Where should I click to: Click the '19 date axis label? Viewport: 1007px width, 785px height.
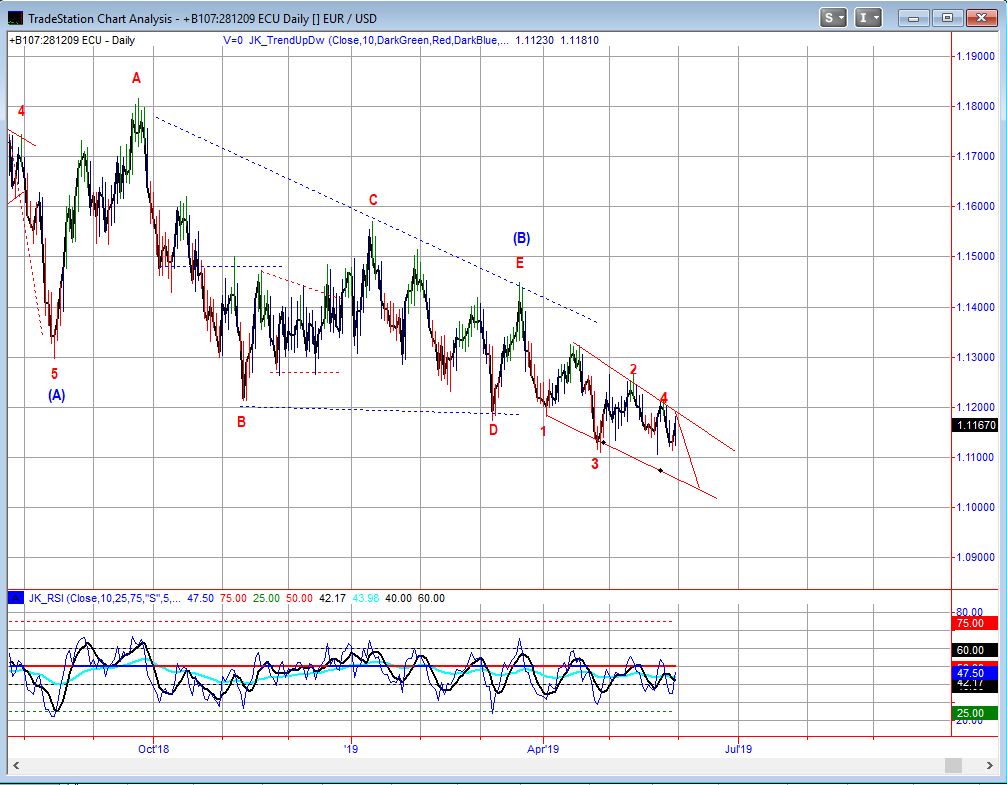pyautogui.click(x=351, y=749)
